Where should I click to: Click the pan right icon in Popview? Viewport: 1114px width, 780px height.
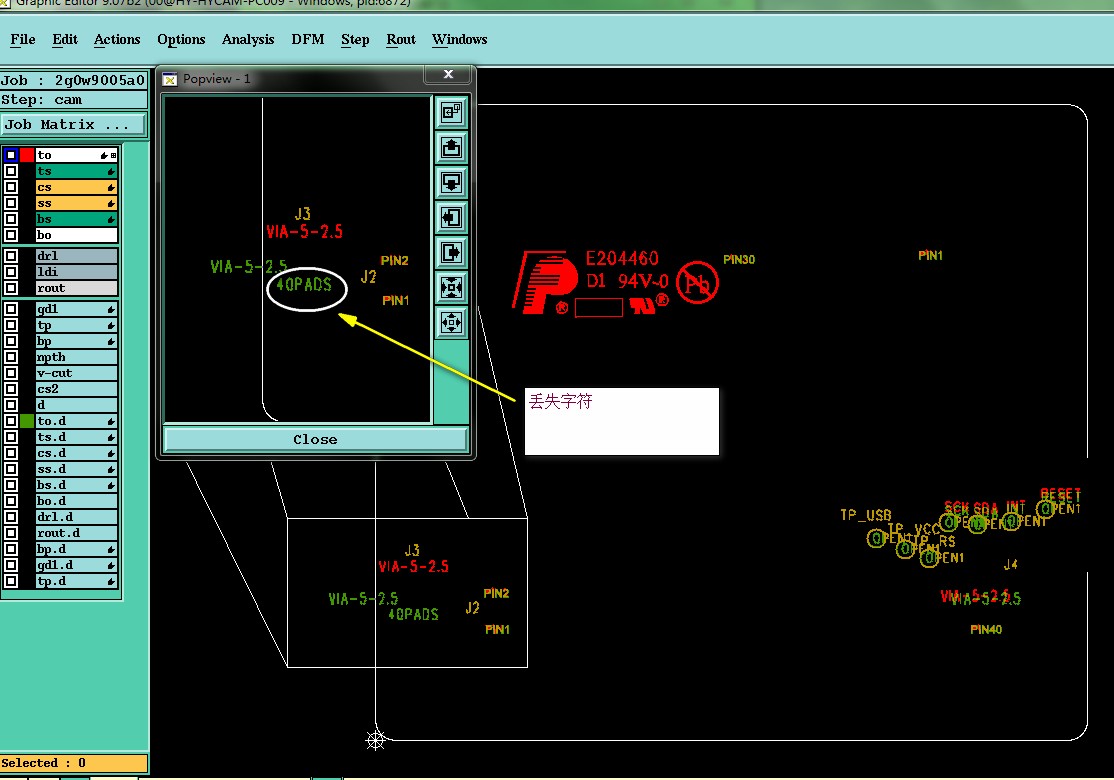pyautogui.click(x=451, y=252)
